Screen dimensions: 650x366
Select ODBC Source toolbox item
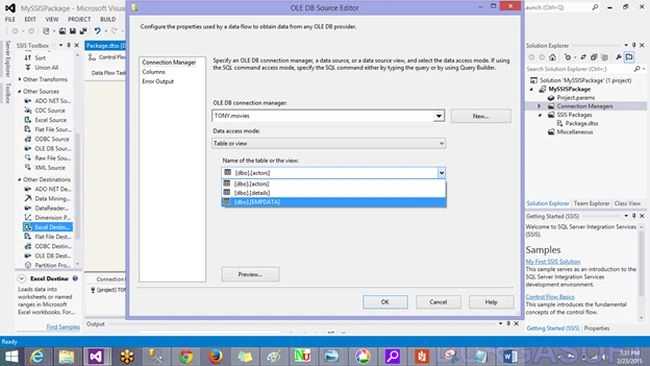(x=46, y=139)
